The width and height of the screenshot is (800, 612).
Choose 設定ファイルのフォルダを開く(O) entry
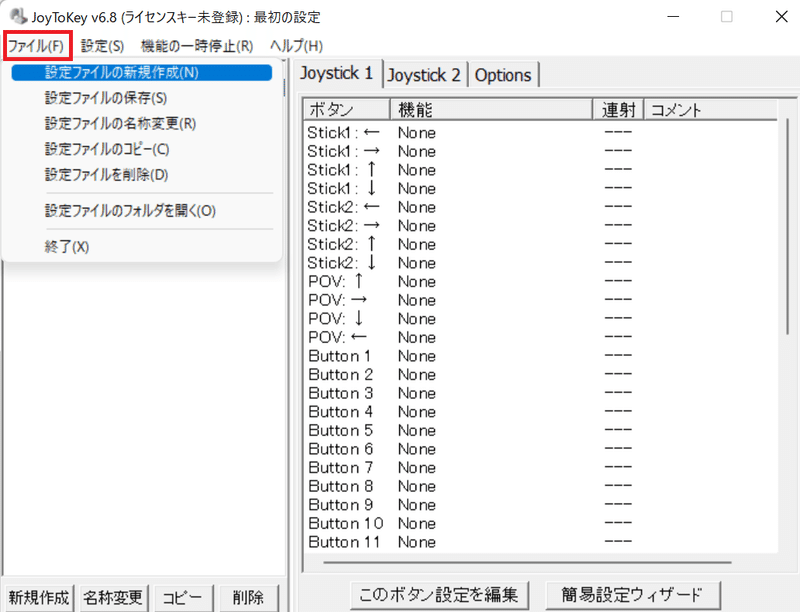click(x=142, y=211)
